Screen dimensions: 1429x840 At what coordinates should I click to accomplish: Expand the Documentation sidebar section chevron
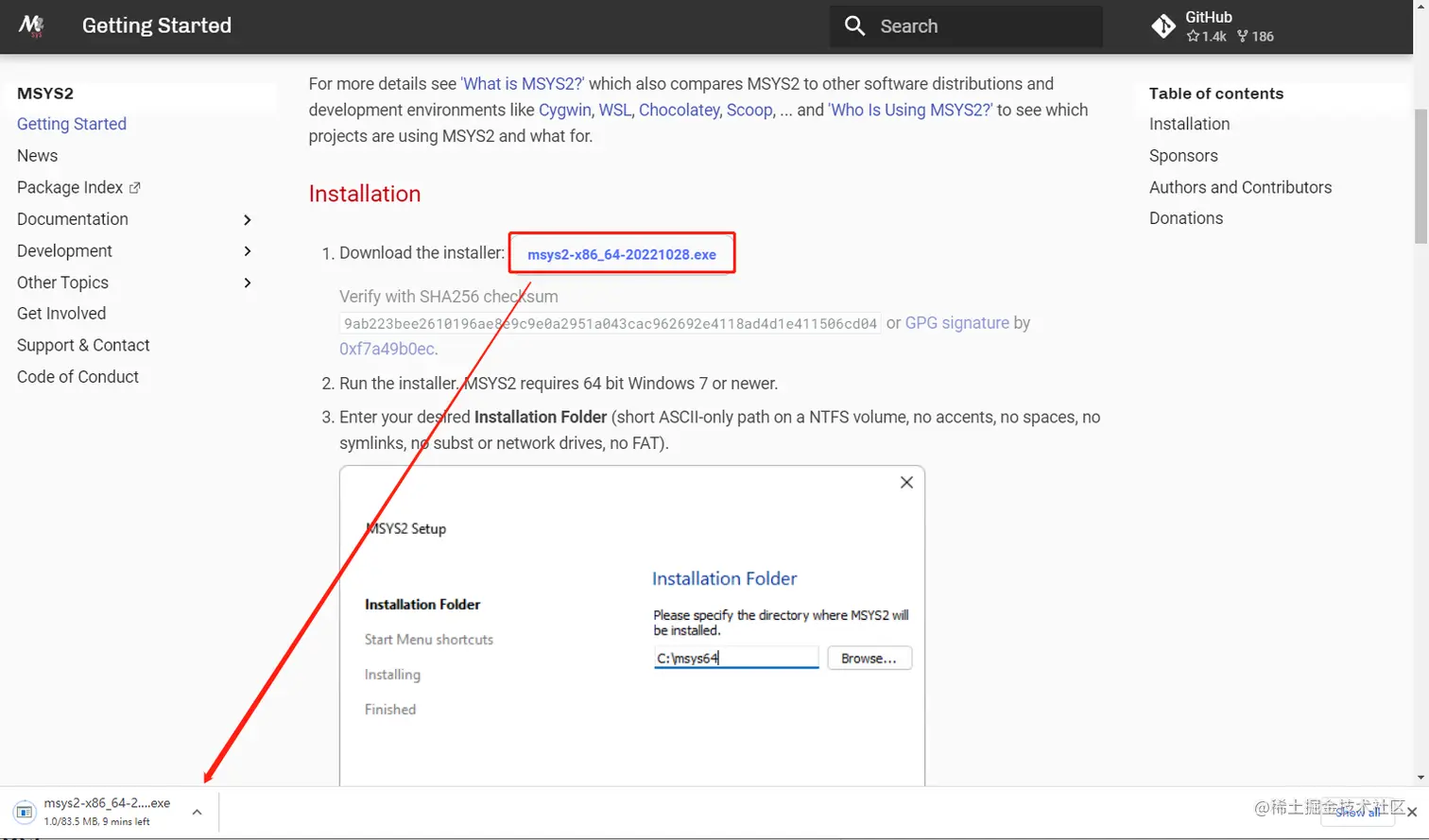tap(248, 219)
